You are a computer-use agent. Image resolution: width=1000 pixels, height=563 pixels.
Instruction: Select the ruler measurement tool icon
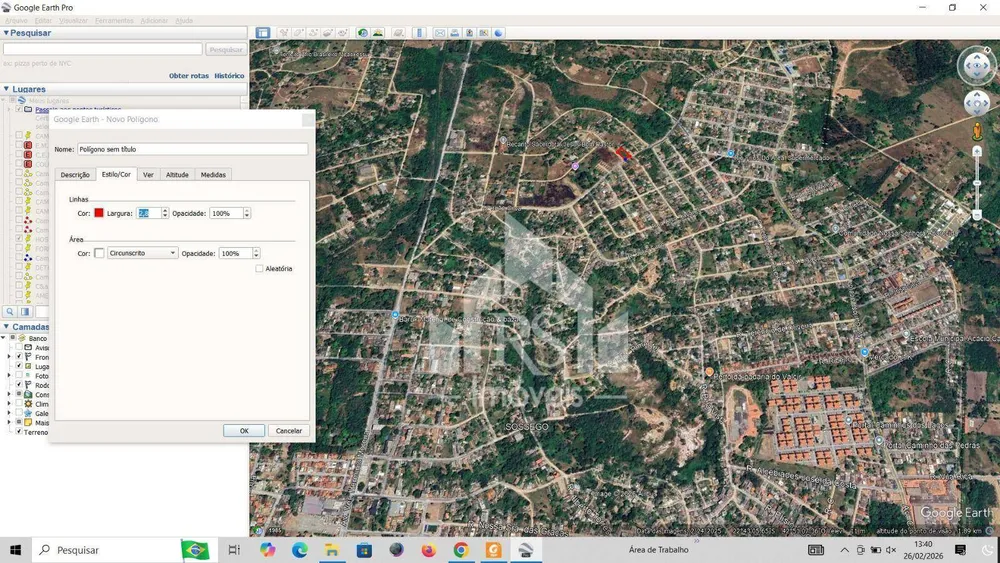pyautogui.click(x=419, y=33)
